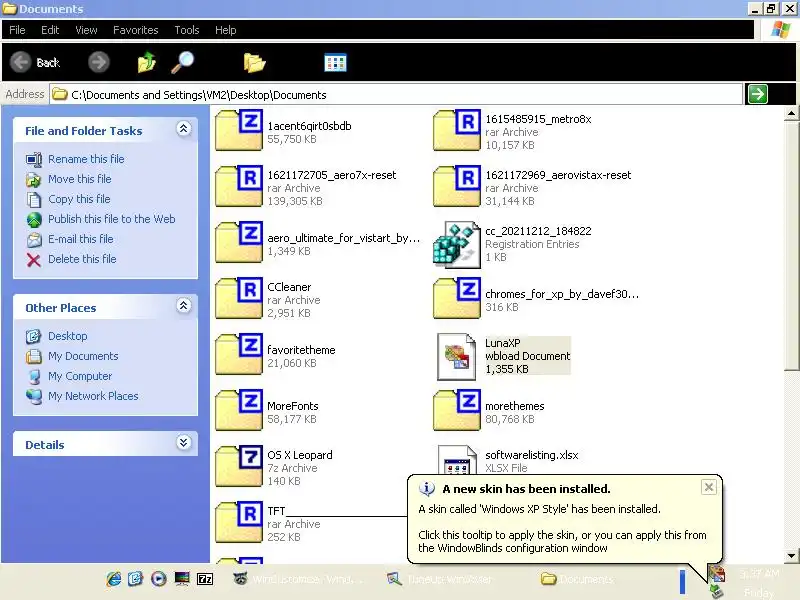Click E-mail this file
This screenshot has height=600, width=800.
click(81, 239)
